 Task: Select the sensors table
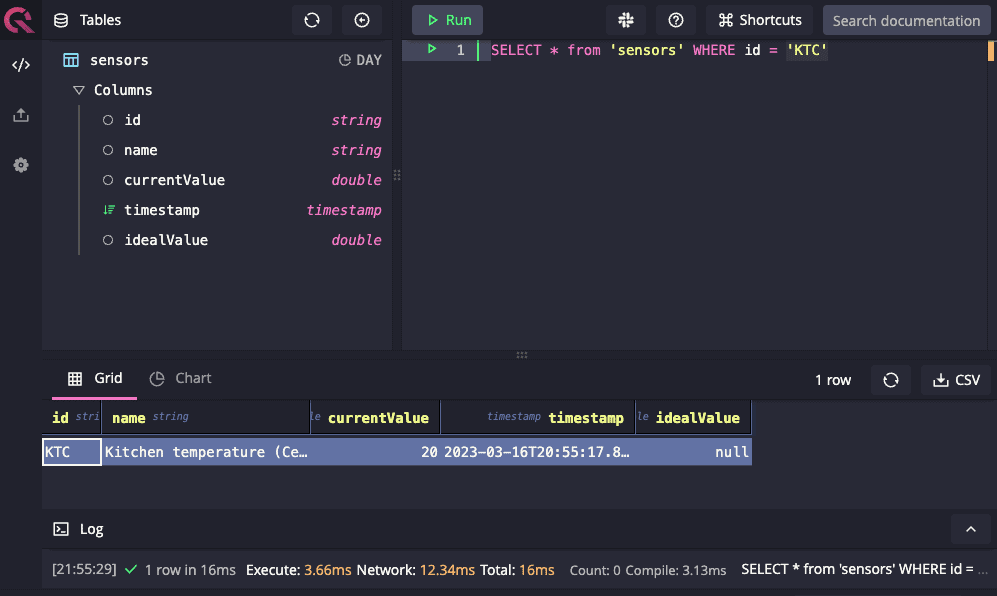[x=119, y=60]
